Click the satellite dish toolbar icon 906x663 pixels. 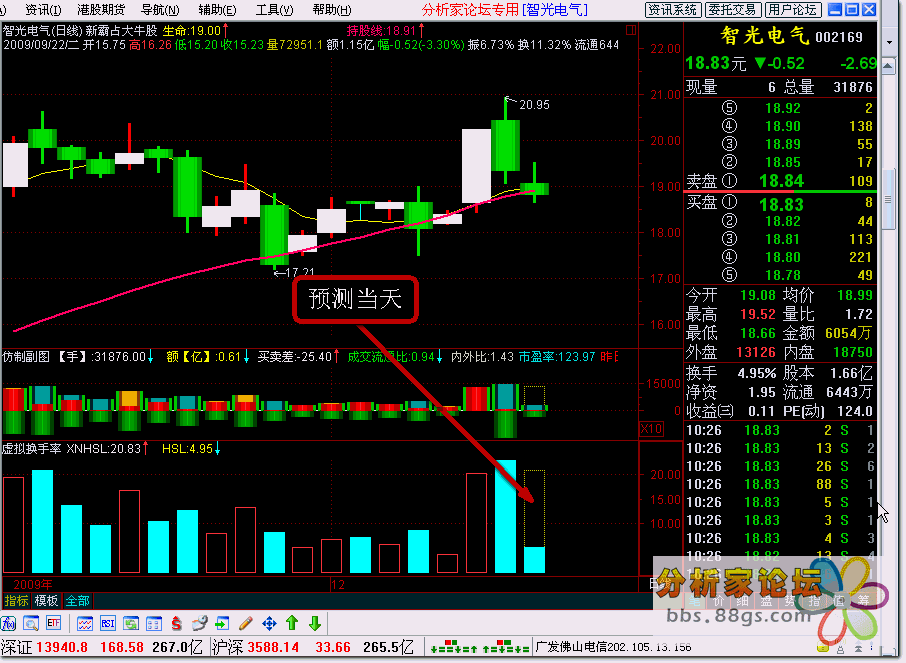pyautogui.click(x=200, y=623)
